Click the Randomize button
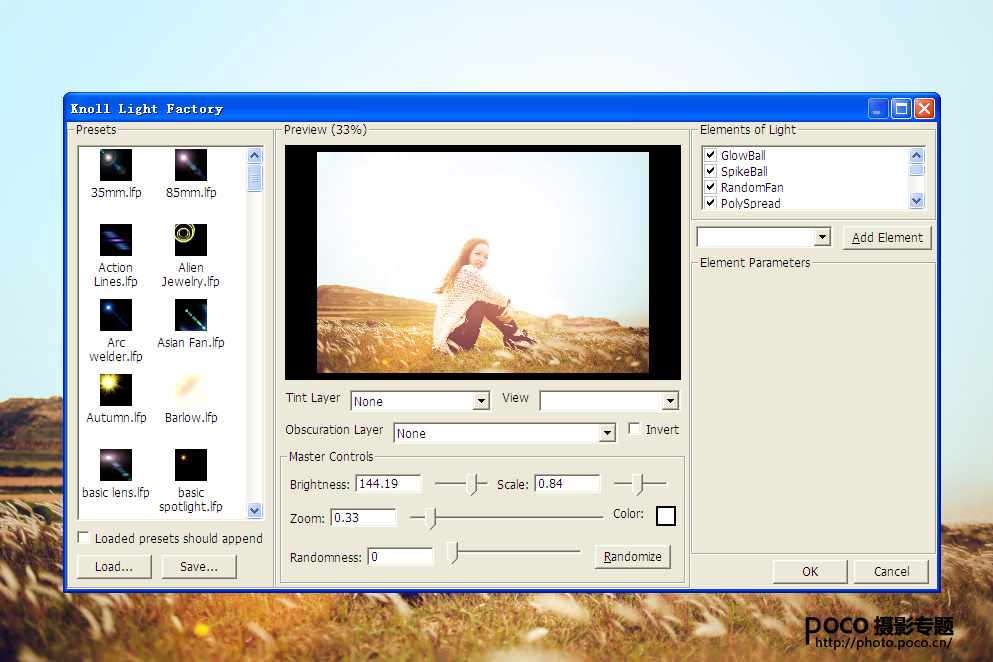 tap(633, 556)
